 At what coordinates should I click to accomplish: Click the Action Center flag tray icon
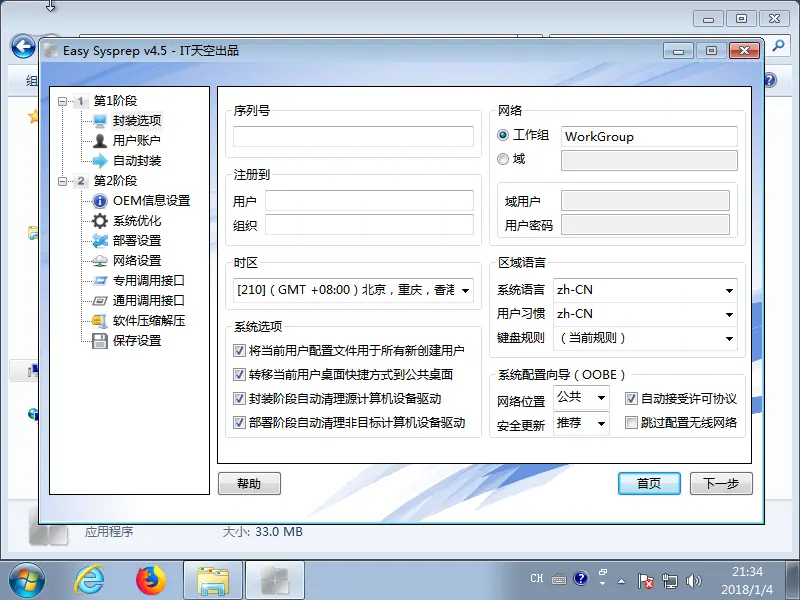coord(646,581)
